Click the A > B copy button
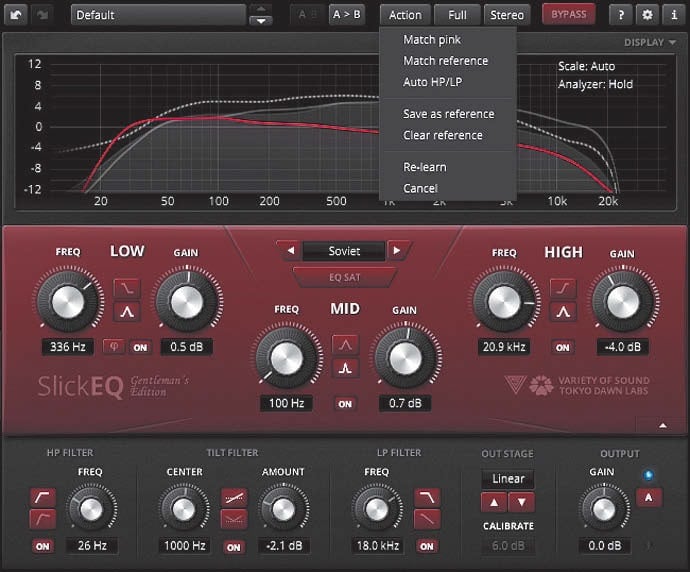The image size is (690, 572). [347, 15]
